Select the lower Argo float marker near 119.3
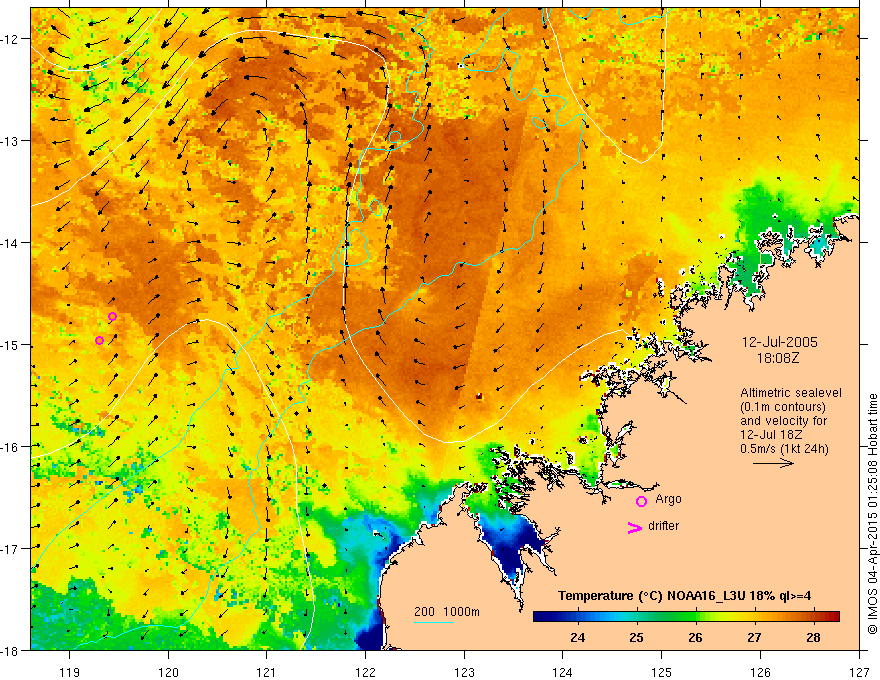This screenshot has width=880, height=680. click(99, 341)
